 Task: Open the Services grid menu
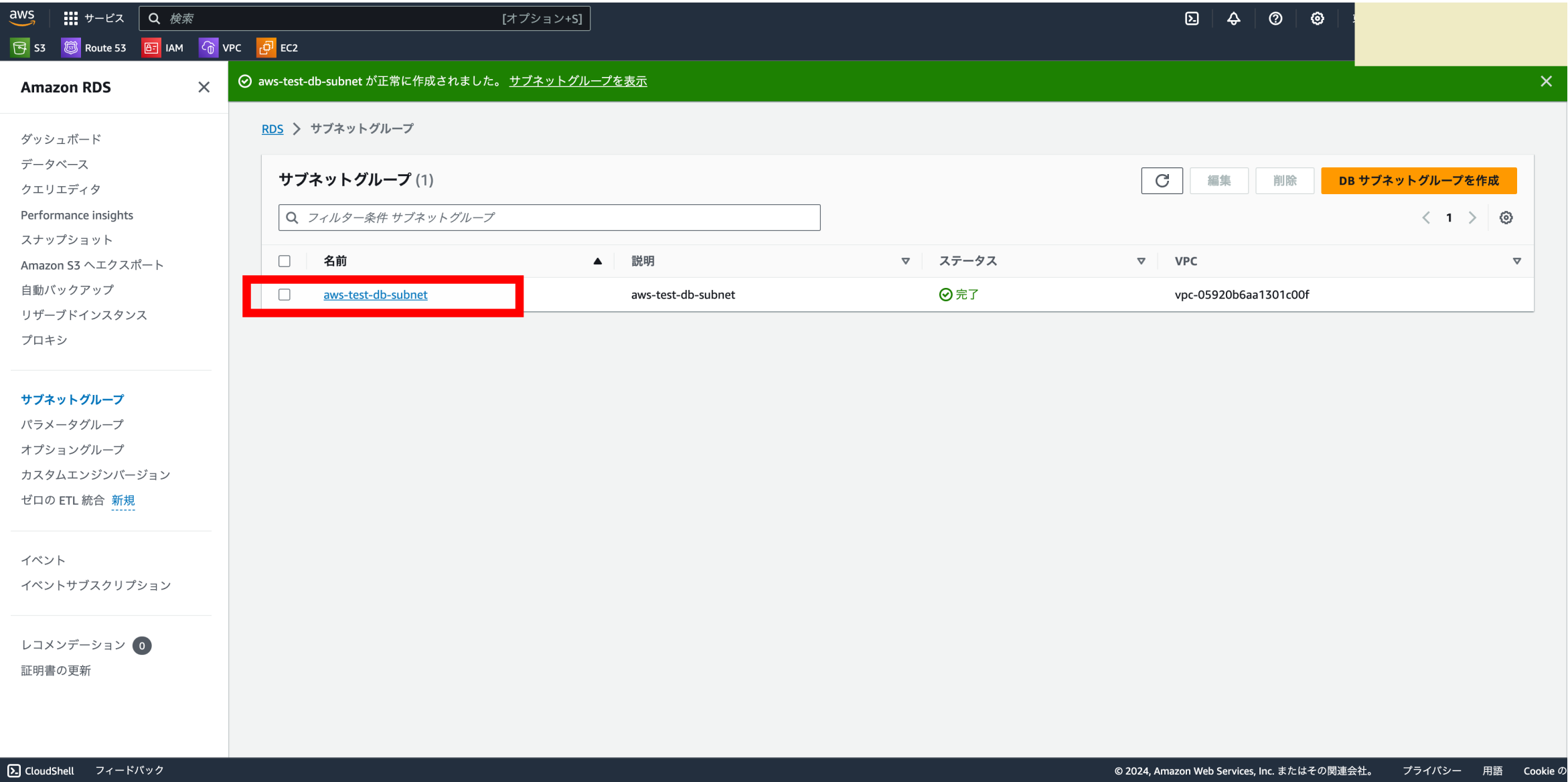pos(71,19)
